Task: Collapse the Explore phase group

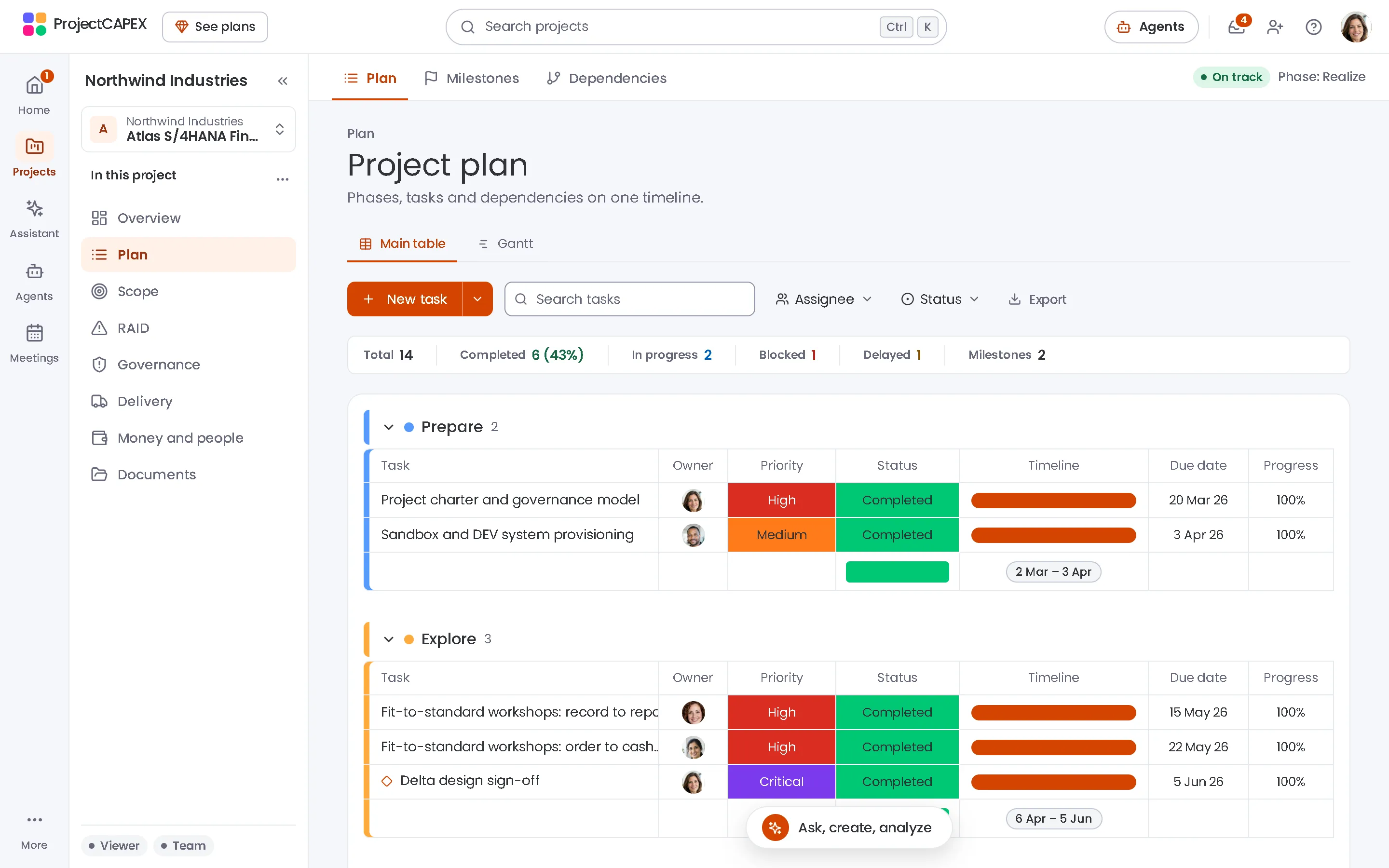Action: (x=389, y=639)
